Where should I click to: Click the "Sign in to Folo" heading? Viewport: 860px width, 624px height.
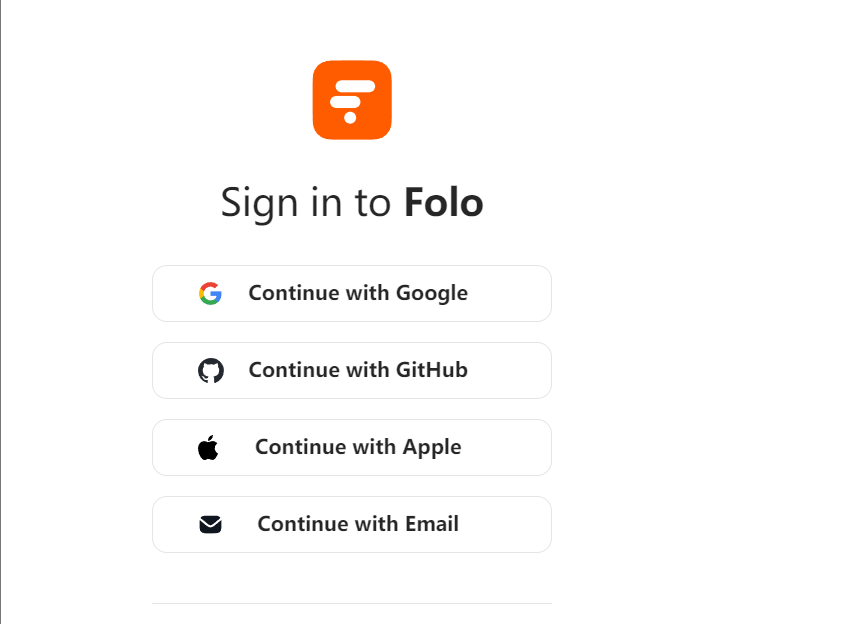click(x=352, y=202)
